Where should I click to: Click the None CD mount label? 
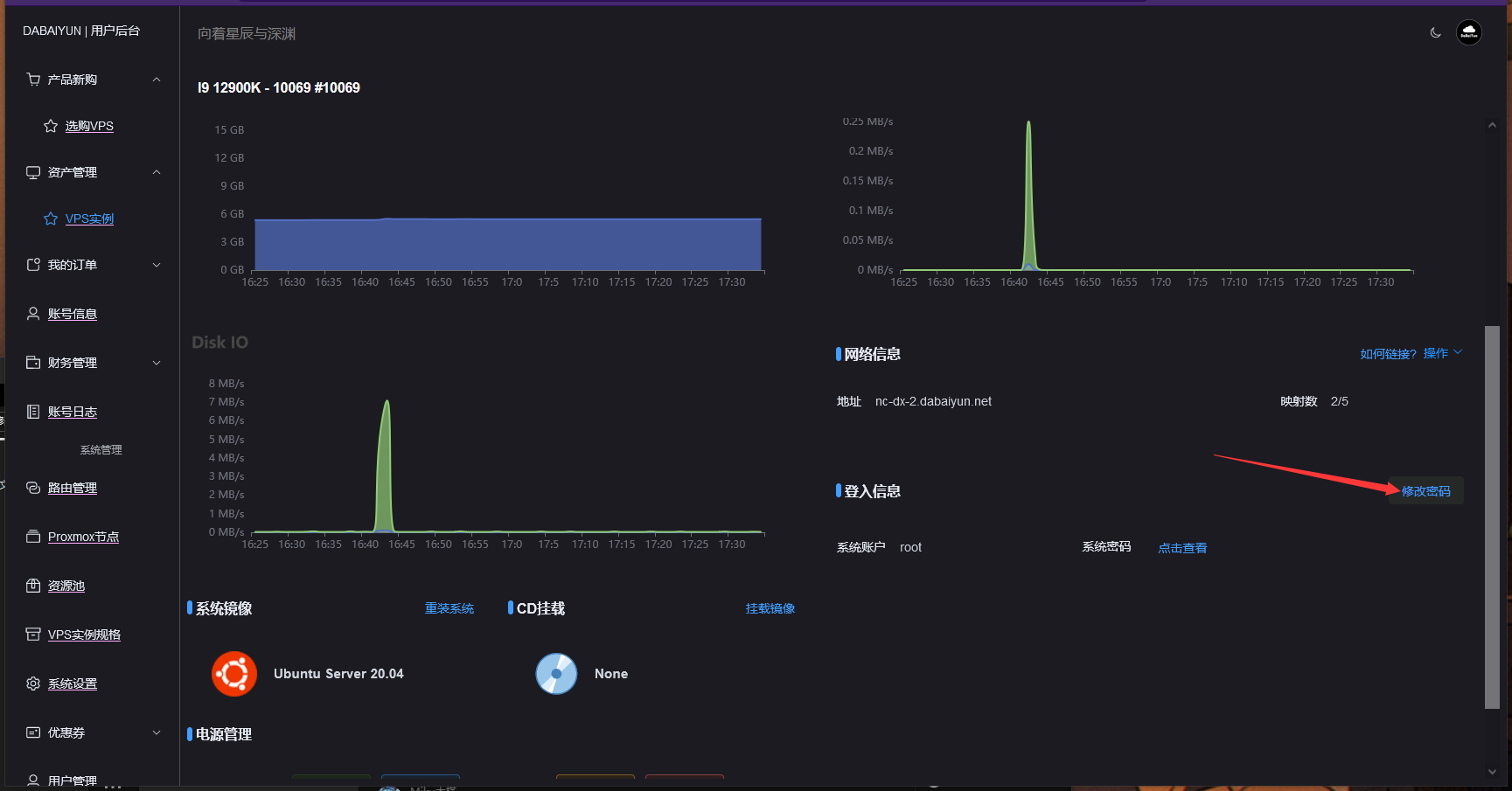coord(611,674)
